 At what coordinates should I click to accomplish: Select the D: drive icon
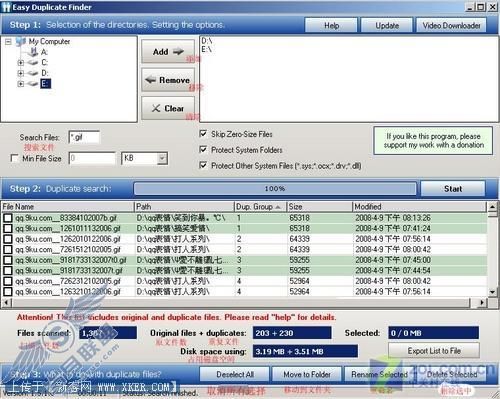click(x=33, y=73)
